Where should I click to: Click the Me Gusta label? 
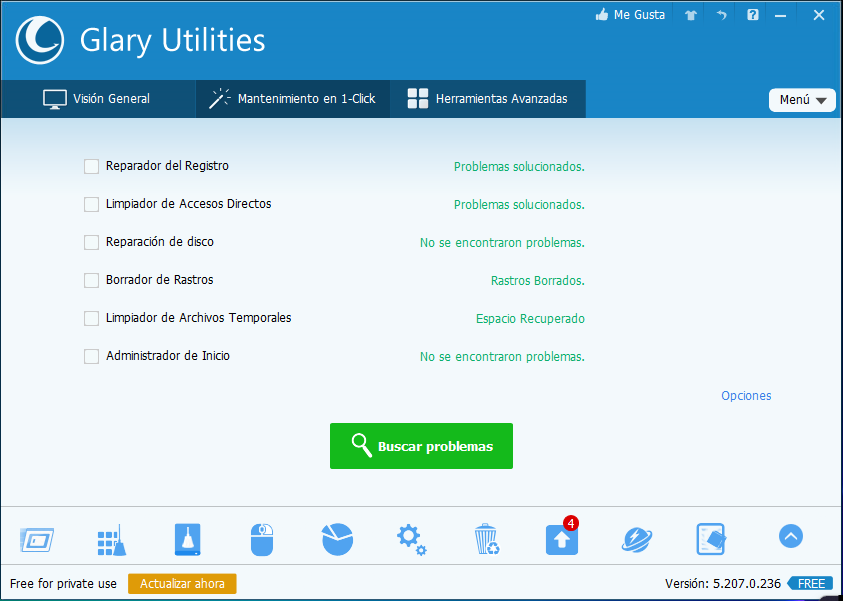point(639,15)
